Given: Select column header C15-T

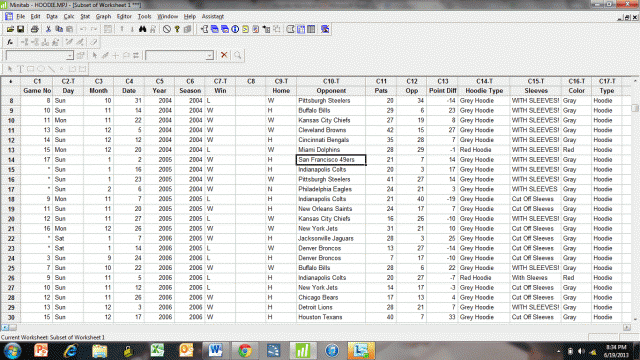Looking at the screenshot, I should point(536,81).
